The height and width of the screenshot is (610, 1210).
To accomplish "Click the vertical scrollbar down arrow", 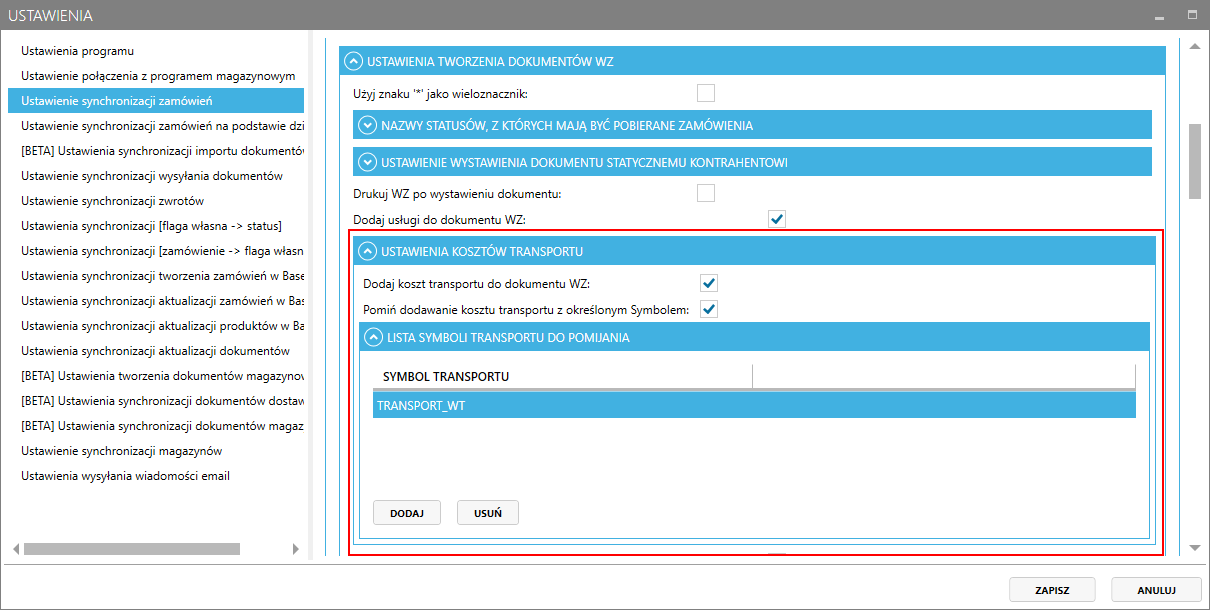I will [x=1194, y=548].
